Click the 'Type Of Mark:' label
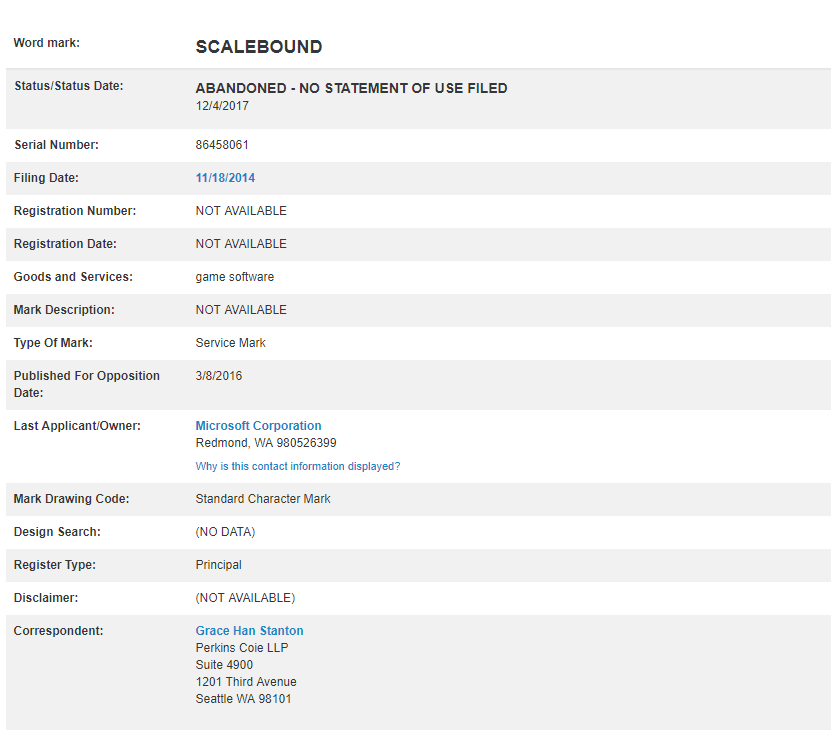 click(x=53, y=343)
